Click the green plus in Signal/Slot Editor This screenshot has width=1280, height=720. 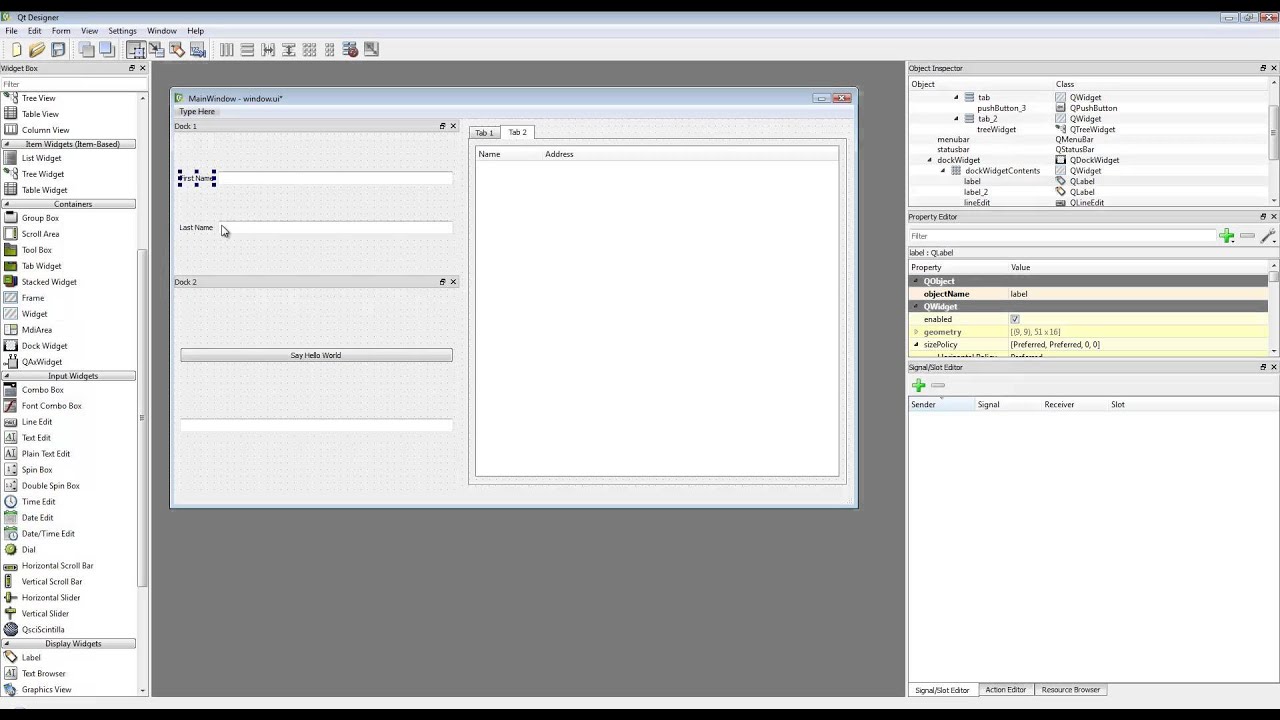pos(918,385)
